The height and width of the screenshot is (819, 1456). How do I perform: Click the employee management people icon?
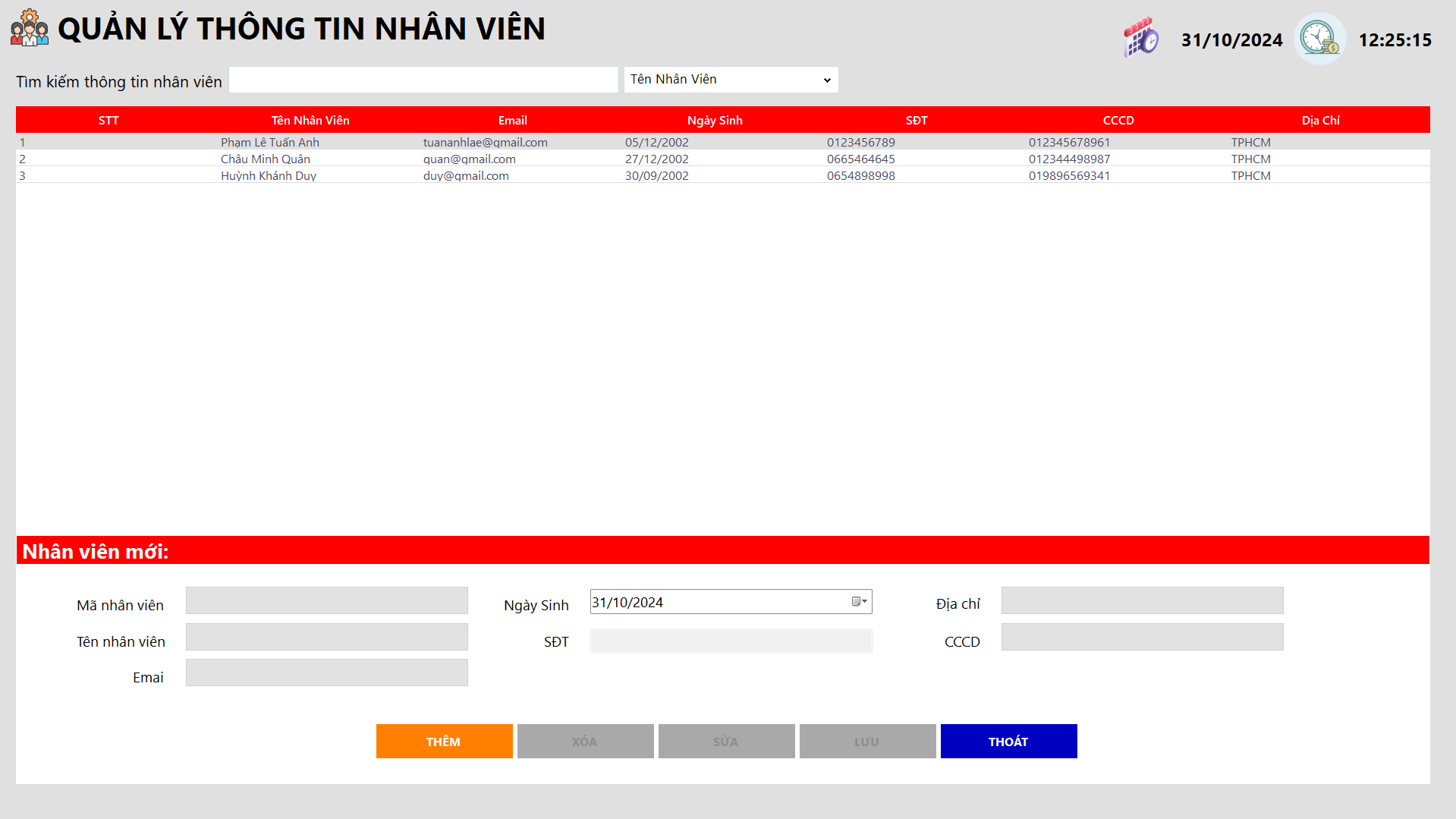click(30, 28)
